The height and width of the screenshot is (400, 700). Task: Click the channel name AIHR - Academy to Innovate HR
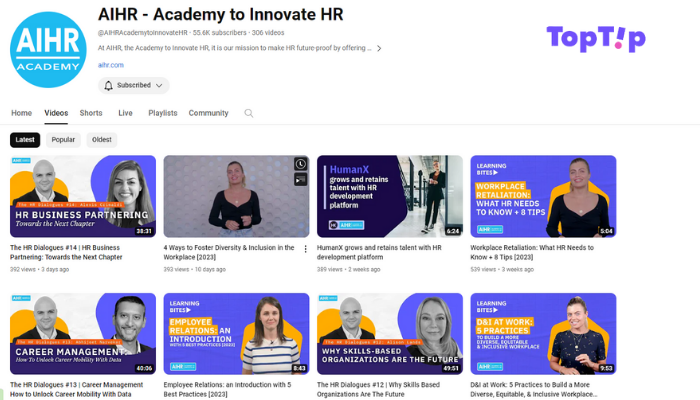[221, 14]
